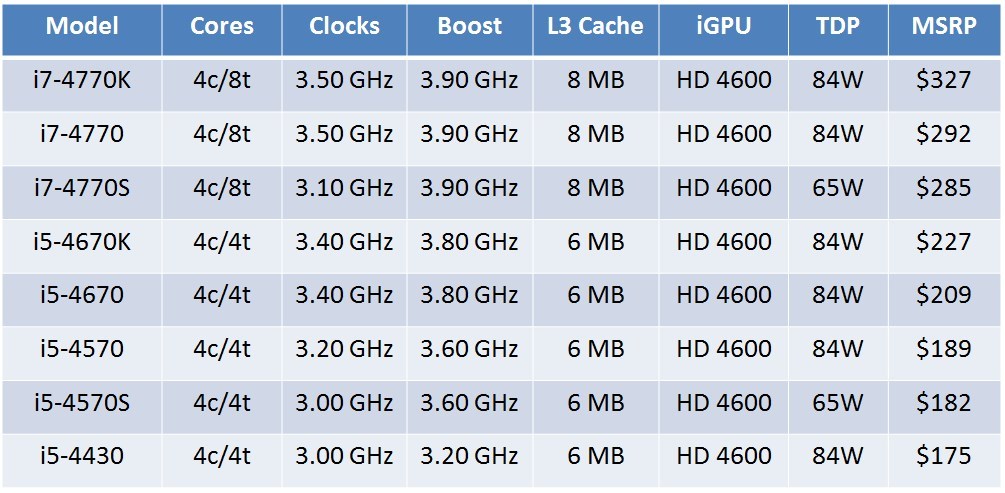This screenshot has height=493, width=1005.
Task: Click the MSRP column header
Action: point(943,26)
